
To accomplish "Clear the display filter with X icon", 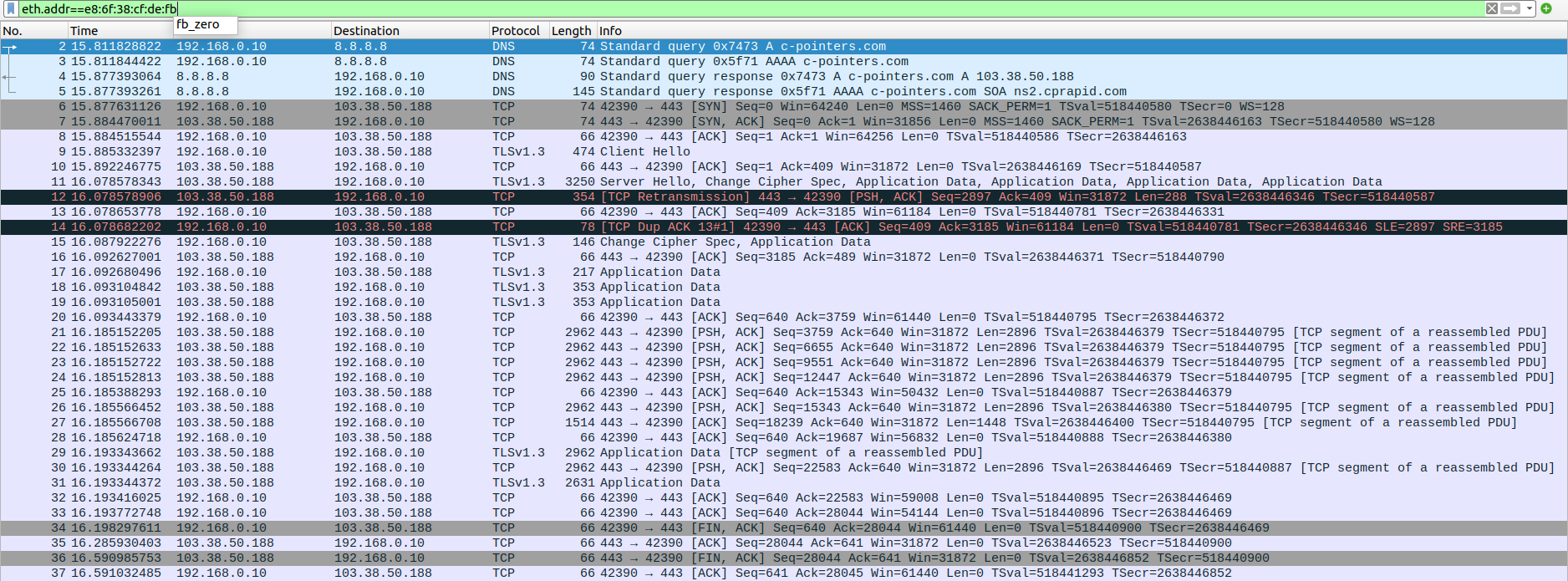I will [x=1492, y=8].
